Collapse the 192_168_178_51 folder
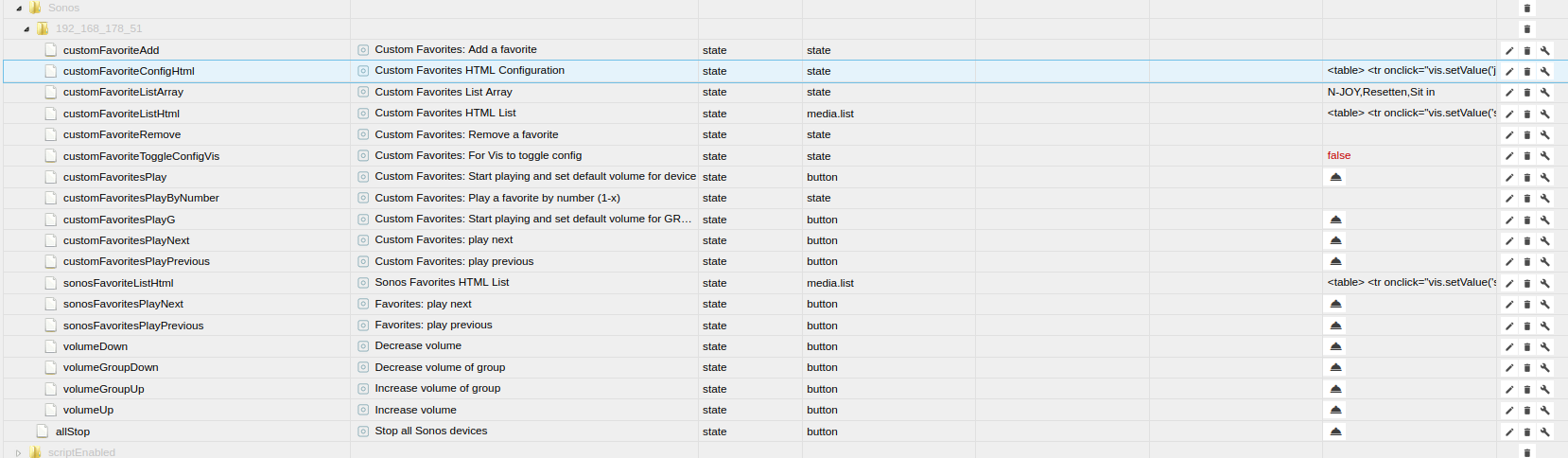 click(26, 29)
